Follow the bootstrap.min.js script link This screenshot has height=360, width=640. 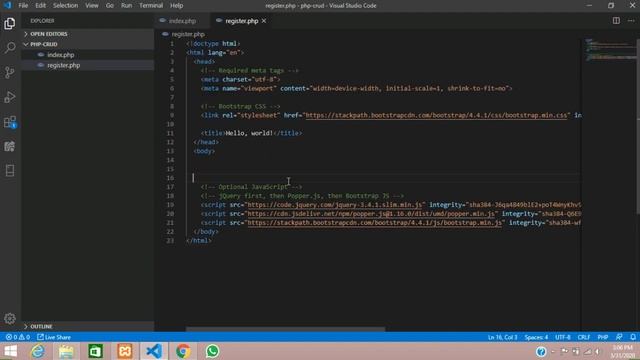pyautogui.click(x=374, y=222)
